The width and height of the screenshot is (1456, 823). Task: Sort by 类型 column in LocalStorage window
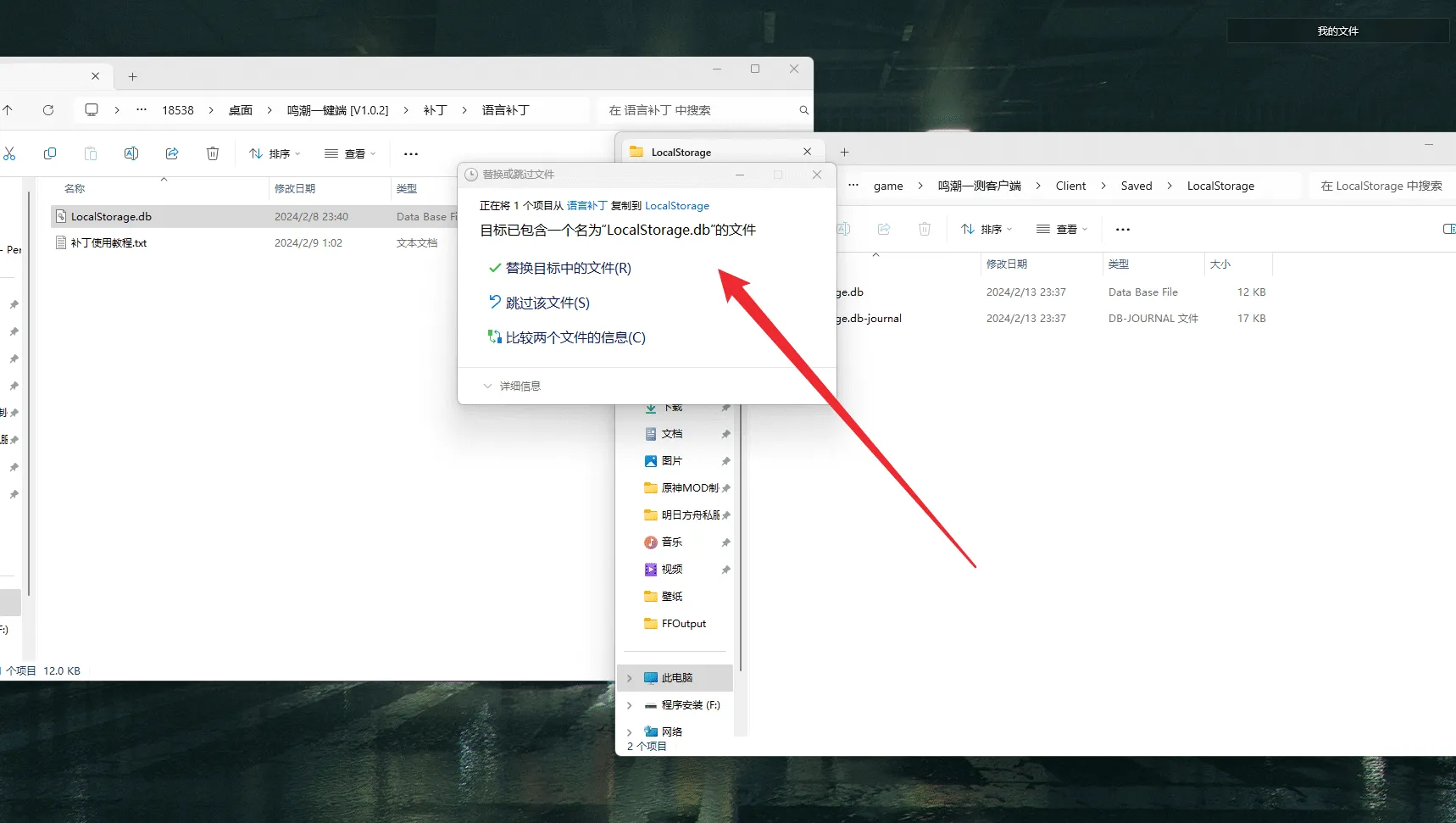click(1119, 264)
